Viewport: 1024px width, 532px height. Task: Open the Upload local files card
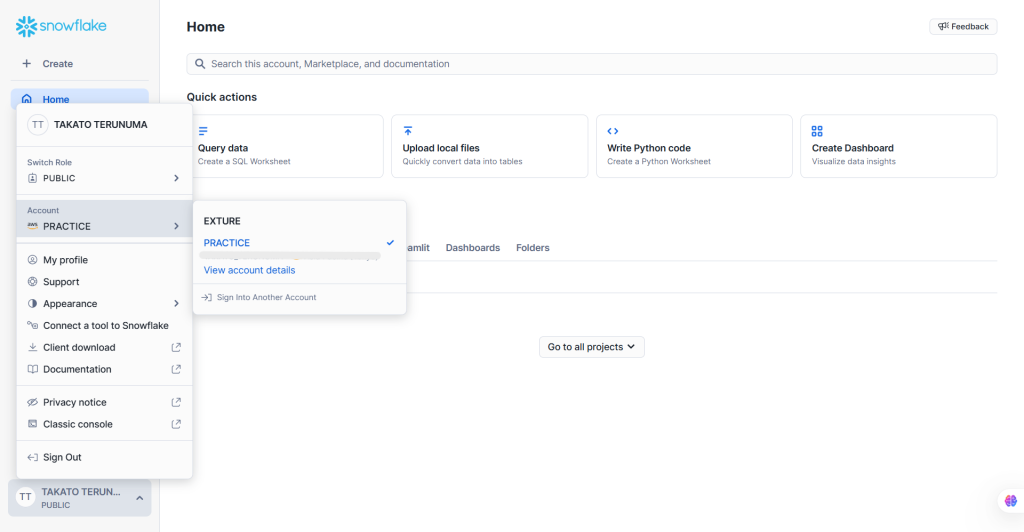tap(490, 146)
